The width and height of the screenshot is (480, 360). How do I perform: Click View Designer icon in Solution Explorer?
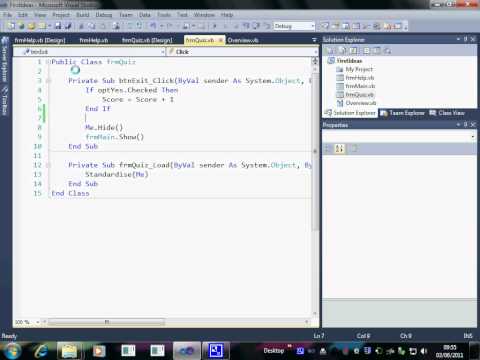tap(377, 51)
